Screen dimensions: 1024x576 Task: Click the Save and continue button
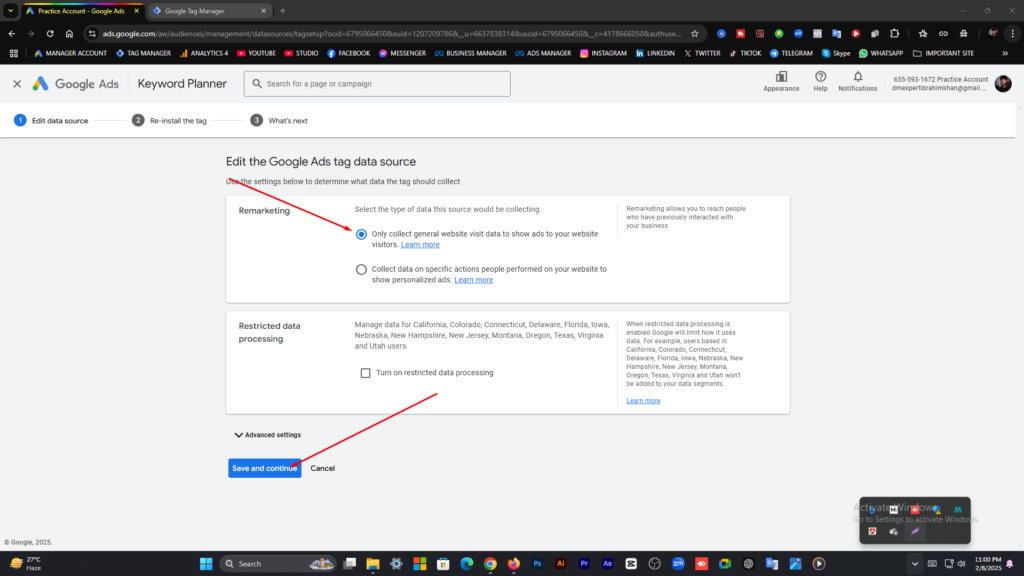click(264, 468)
